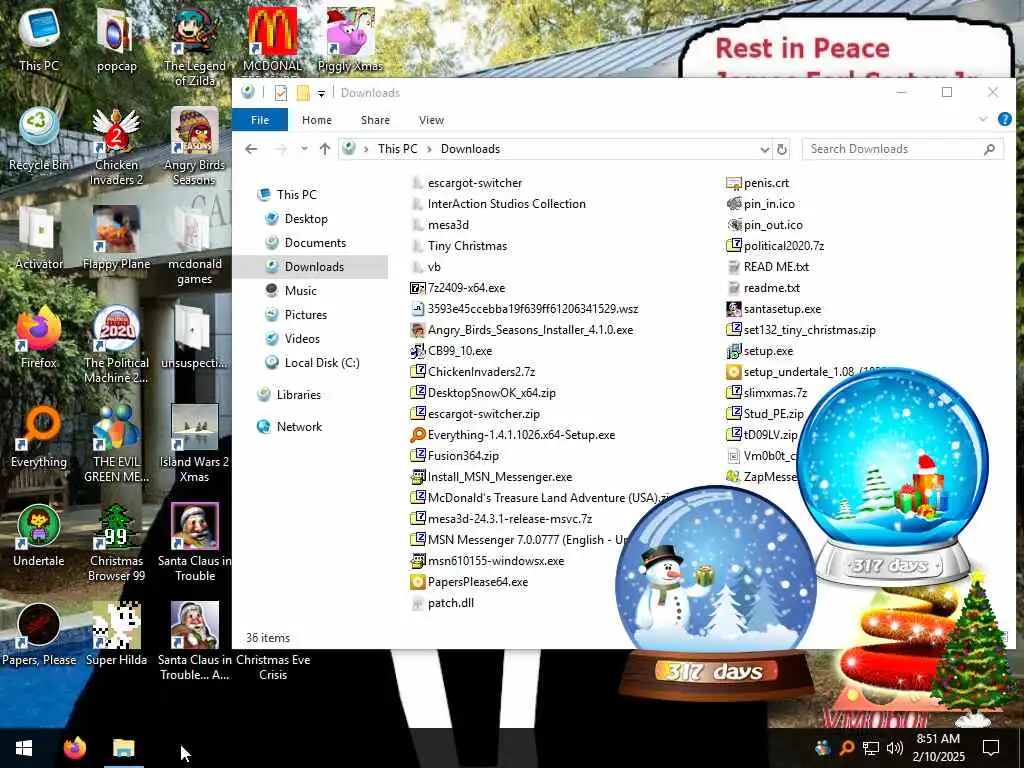Click the File Explorer taskbar icon

123,748
